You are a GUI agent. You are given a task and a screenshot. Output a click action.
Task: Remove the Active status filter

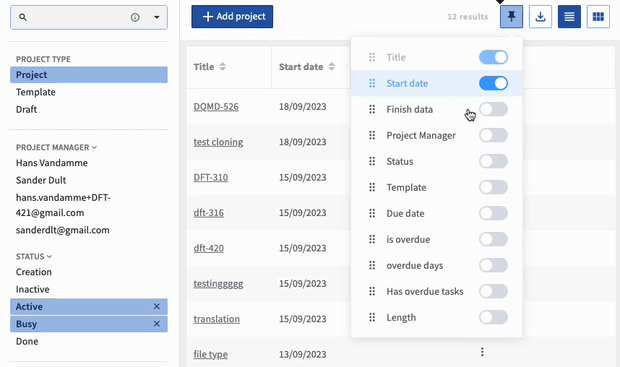pyautogui.click(x=157, y=306)
